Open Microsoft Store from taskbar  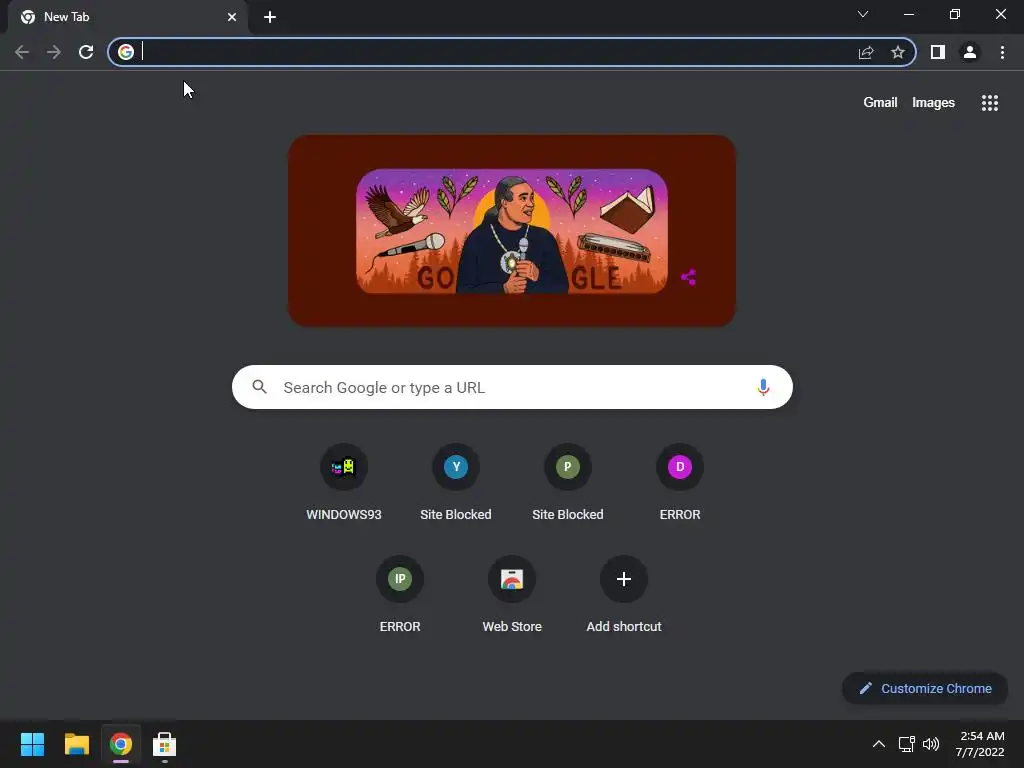[x=165, y=744]
